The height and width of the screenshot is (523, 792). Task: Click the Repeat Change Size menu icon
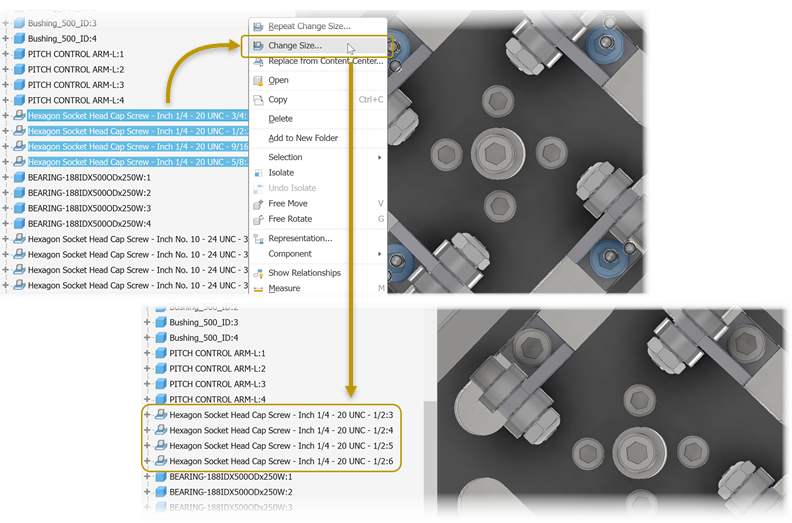[x=258, y=26]
